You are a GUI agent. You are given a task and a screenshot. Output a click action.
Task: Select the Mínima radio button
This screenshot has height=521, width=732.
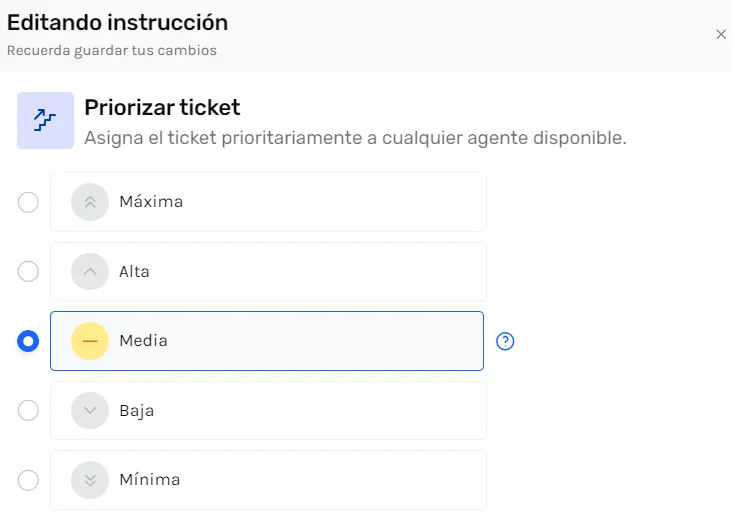pyautogui.click(x=29, y=480)
